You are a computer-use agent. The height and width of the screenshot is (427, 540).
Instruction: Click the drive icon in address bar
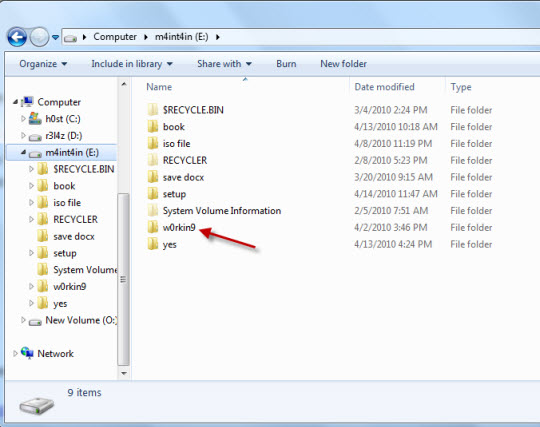click(70, 38)
